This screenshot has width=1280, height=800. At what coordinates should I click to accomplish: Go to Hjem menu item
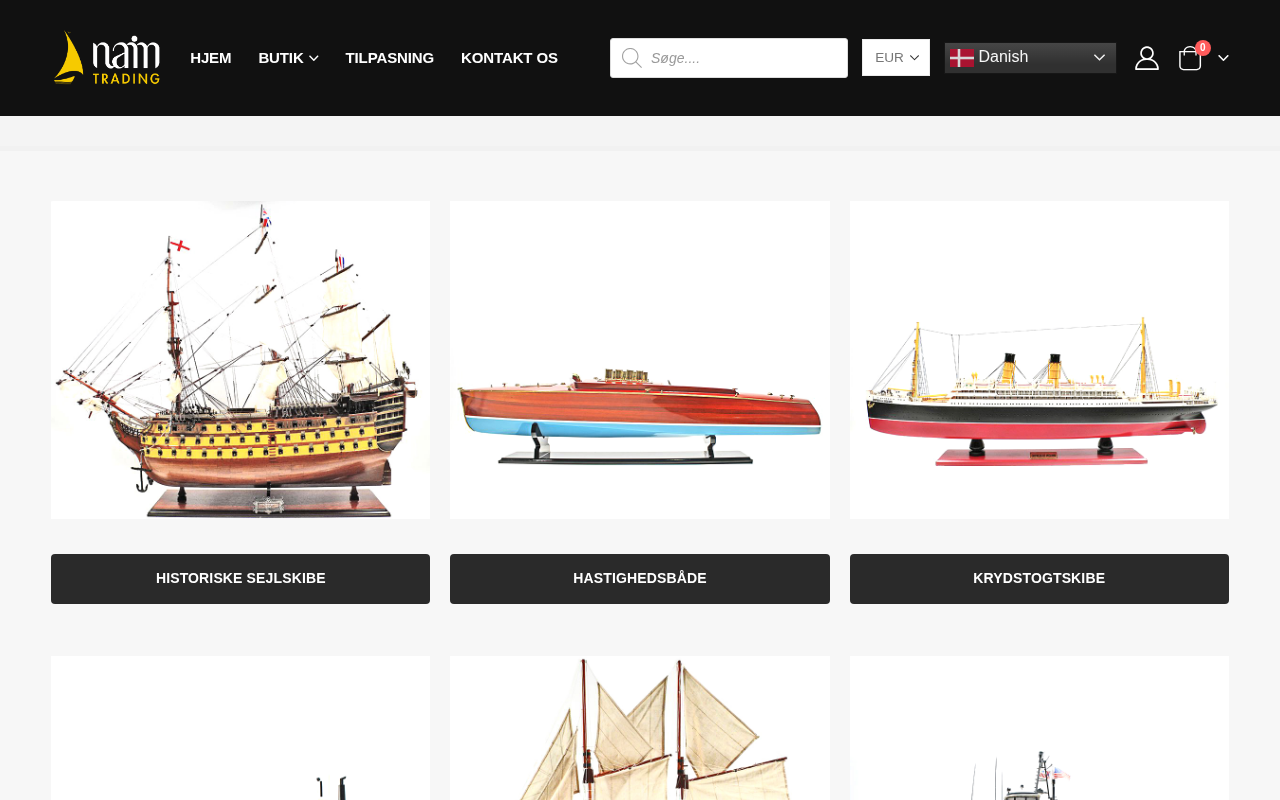click(x=211, y=58)
